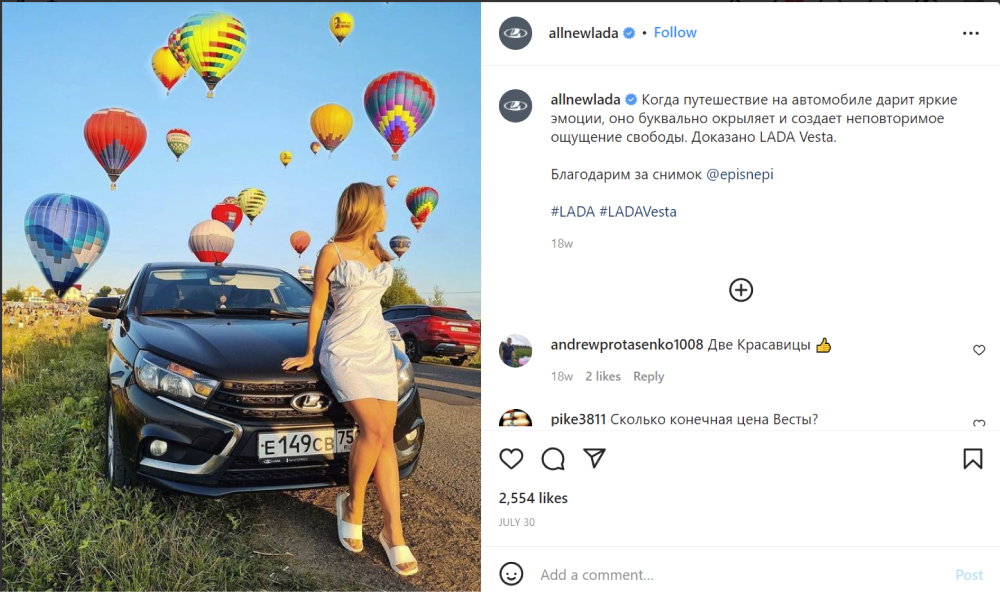
Task: Toggle like on andrewprotasenko1008's comment heart
Action: (978, 350)
